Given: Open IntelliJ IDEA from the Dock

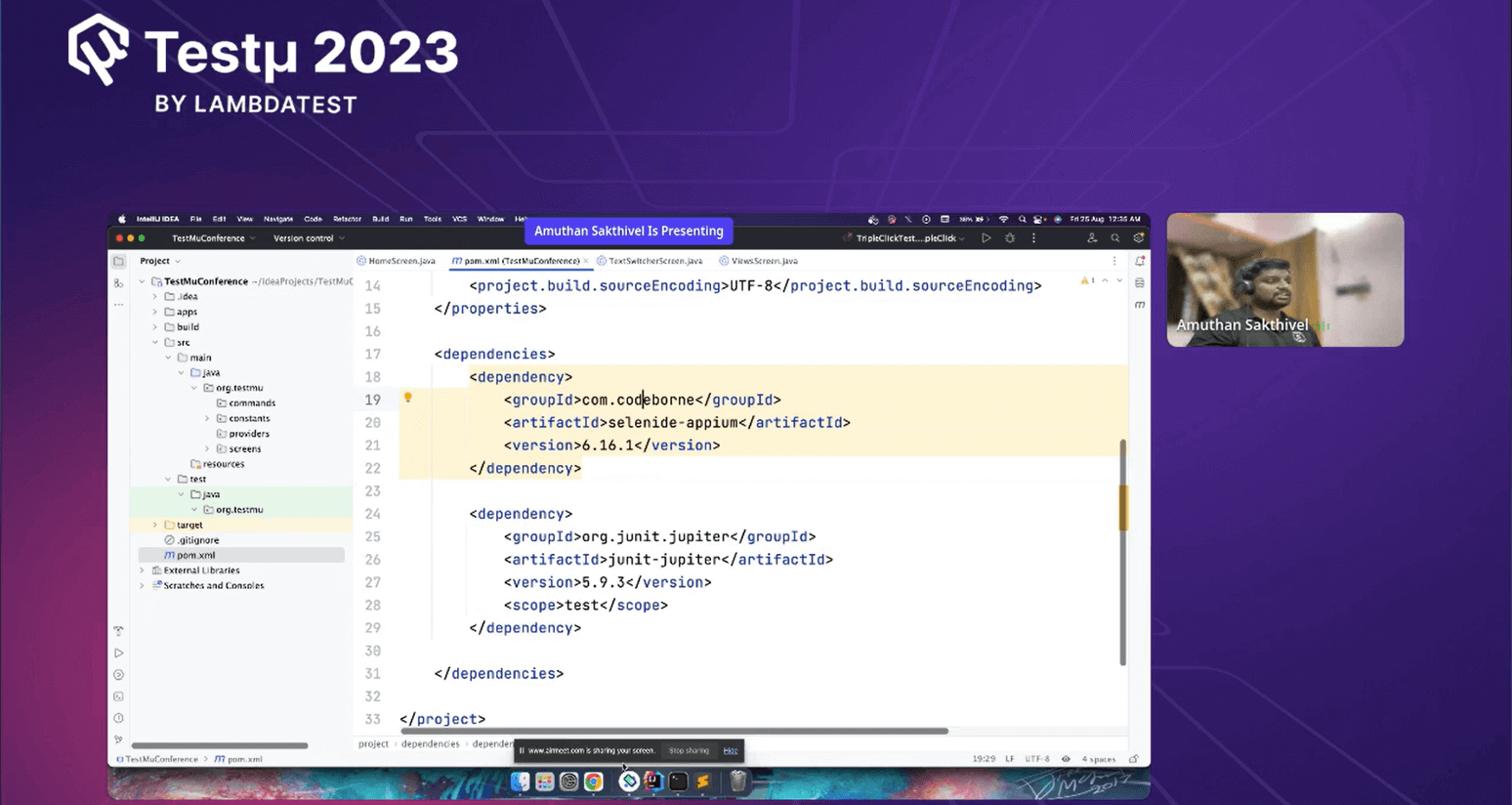Looking at the screenshot, I should [x=653, y=782].
